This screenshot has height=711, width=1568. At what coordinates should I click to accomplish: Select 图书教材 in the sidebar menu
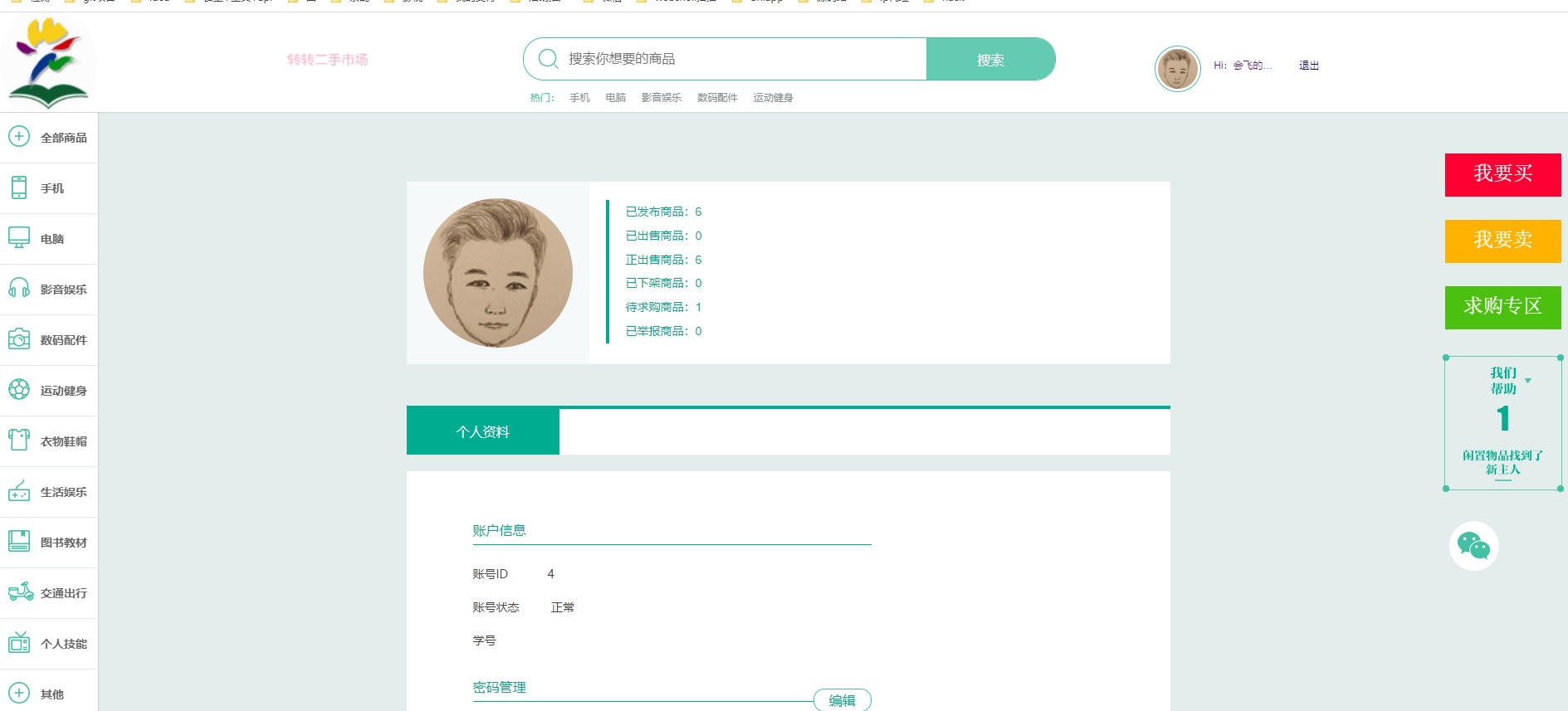point(63,543)
